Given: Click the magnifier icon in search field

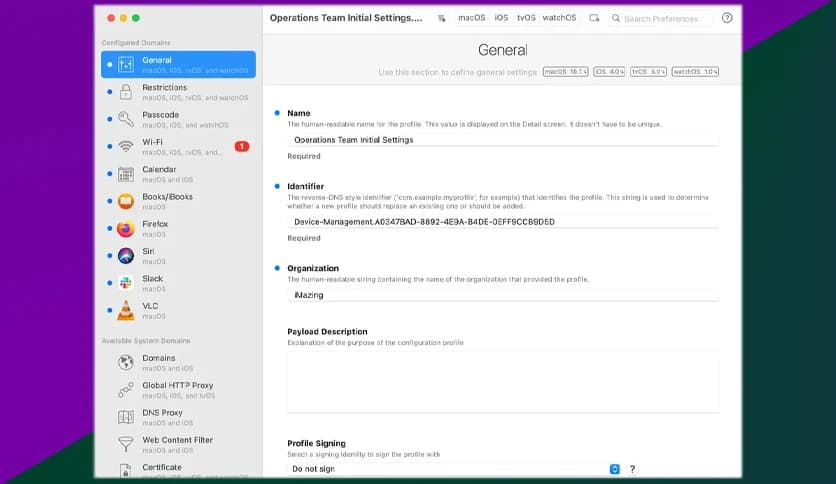Looking at the screenshot, I should [x=616, y=18].
